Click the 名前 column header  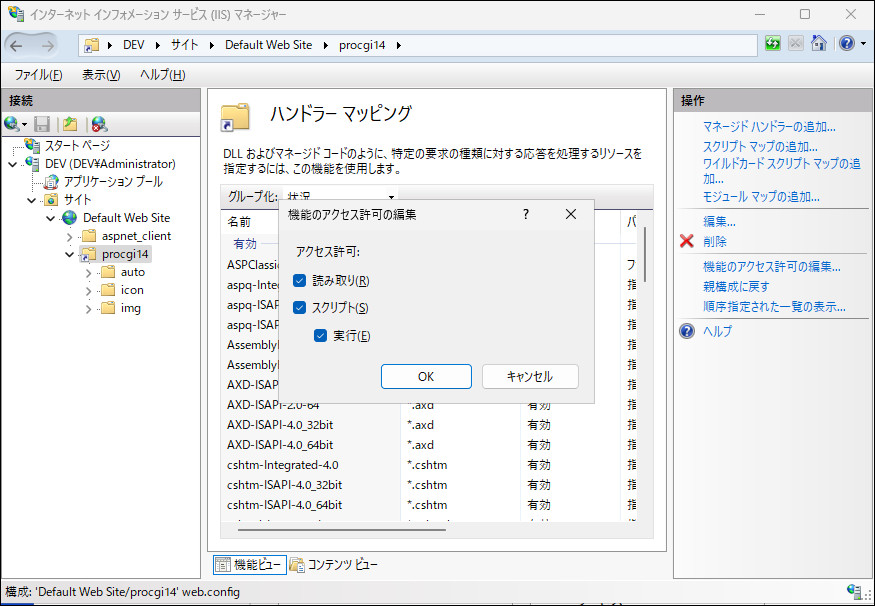pos(239,222)
